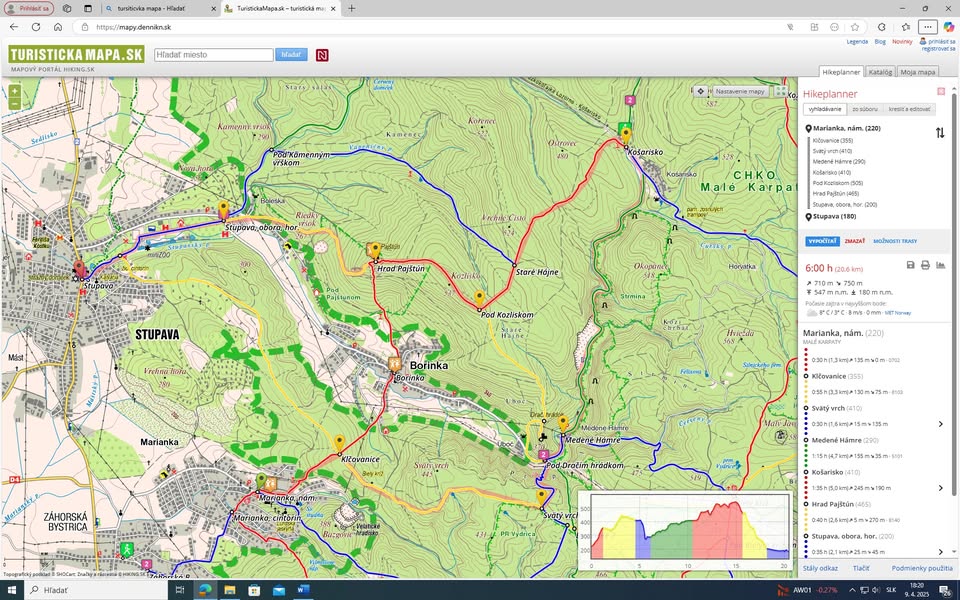Expand the Svätý vrch segment details
The image size is (960, 600).
[x=940, y=424]
